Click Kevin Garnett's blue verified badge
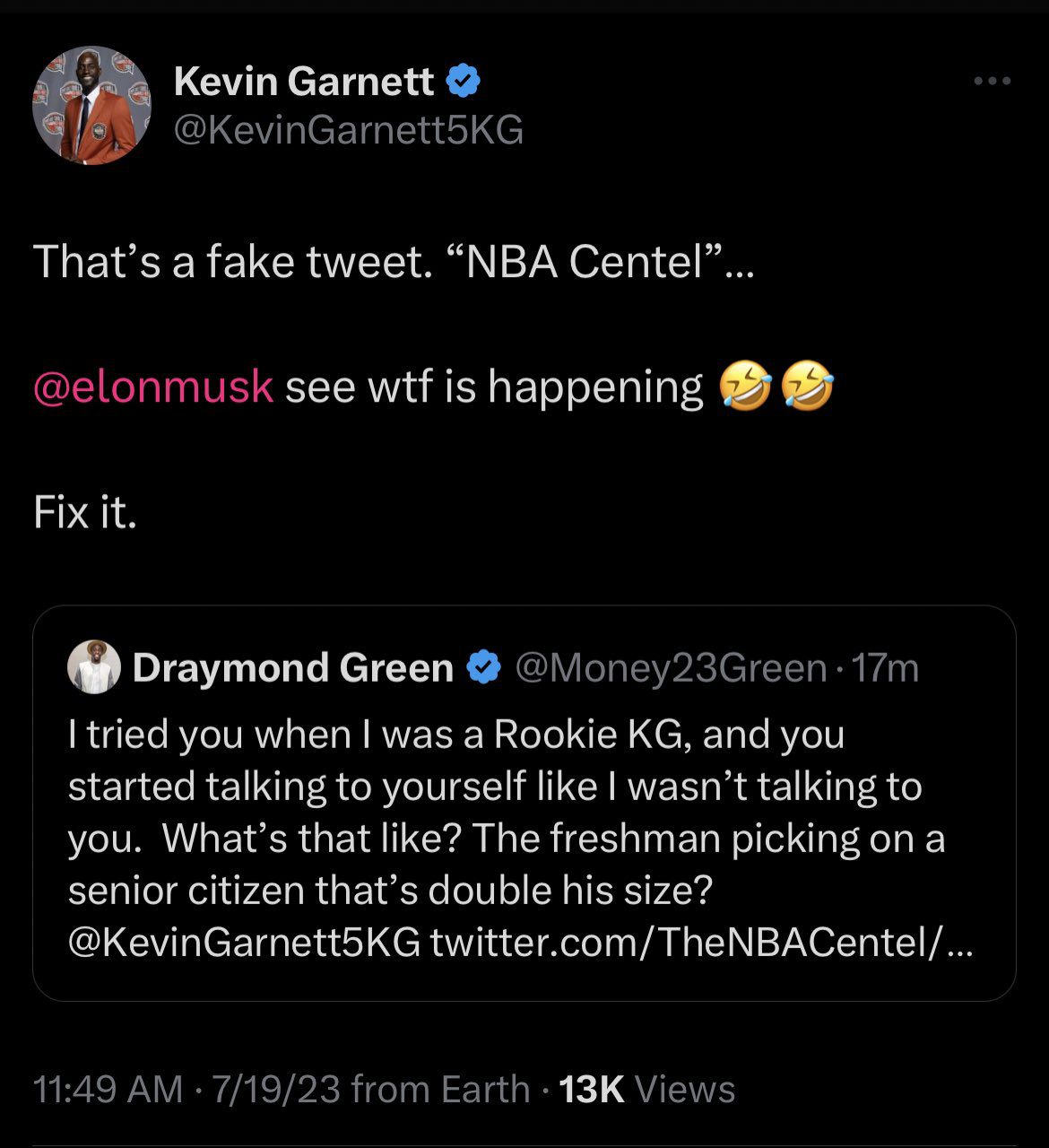Screen dimensions: 1049x1148 [x=464, y=82]
